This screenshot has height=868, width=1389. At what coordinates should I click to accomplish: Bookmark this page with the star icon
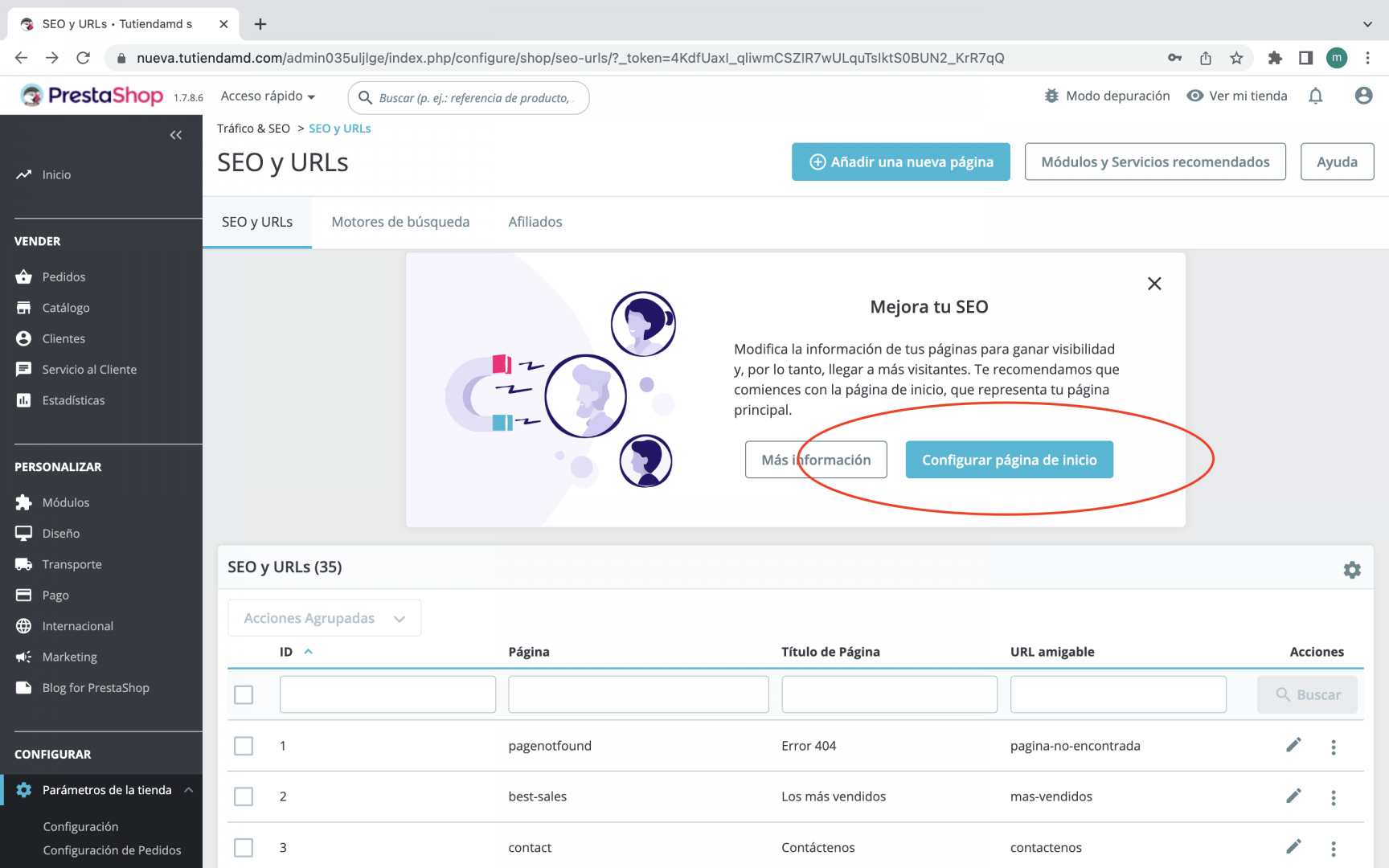[x=1236, y=58]
